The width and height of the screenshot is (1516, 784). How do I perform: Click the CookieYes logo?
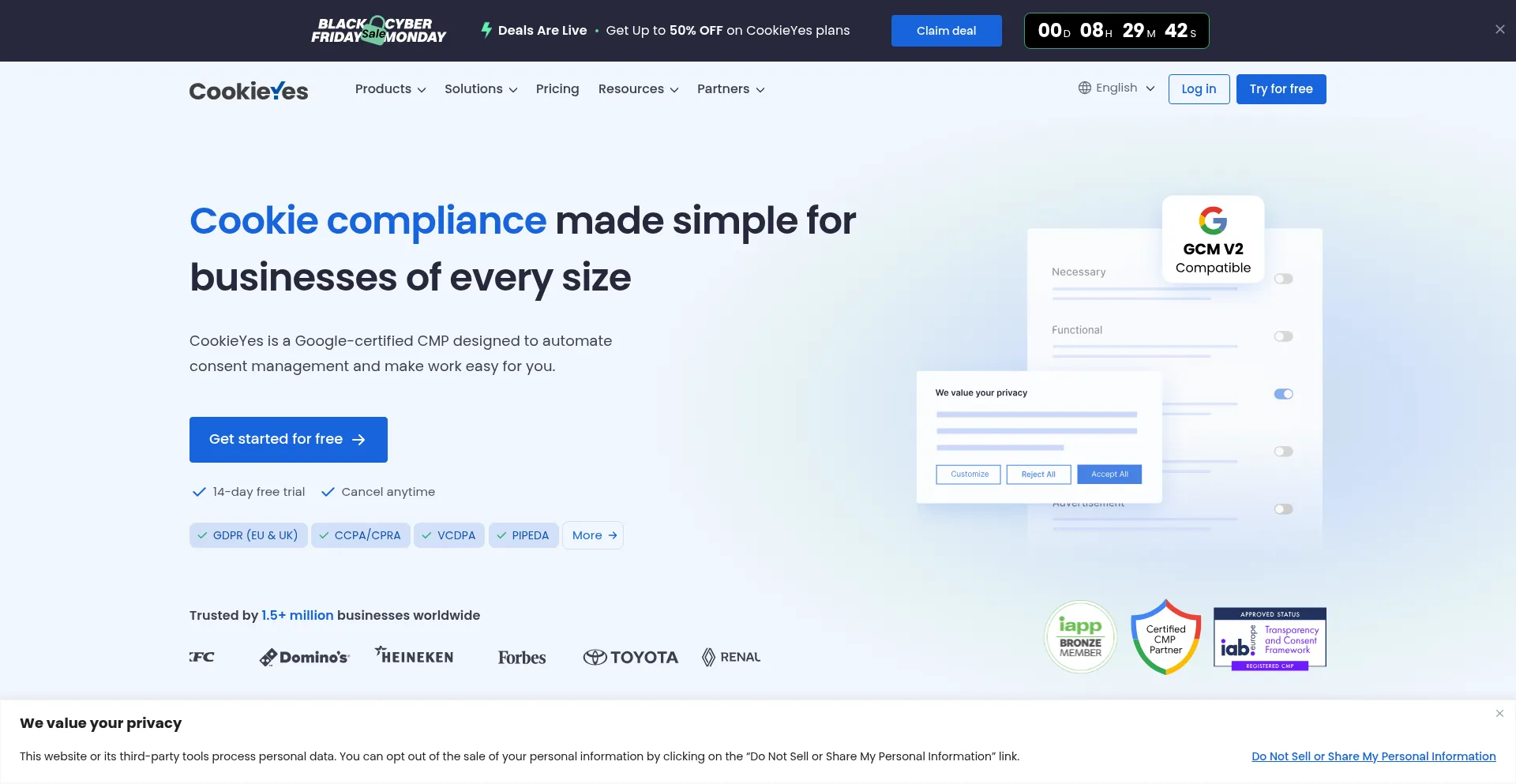(249, 91)
